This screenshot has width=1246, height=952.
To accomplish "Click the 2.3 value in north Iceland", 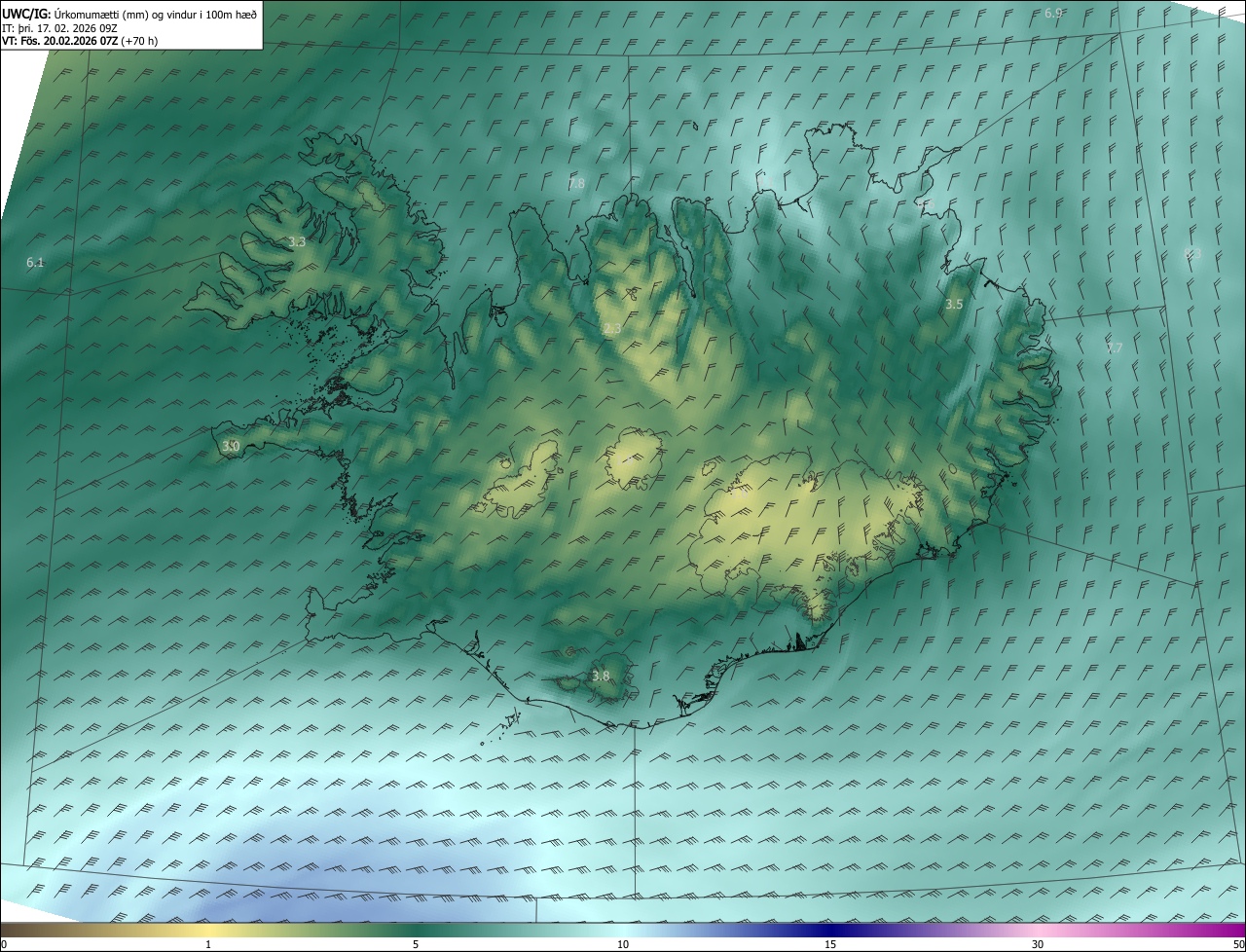I will coord(611,329).
